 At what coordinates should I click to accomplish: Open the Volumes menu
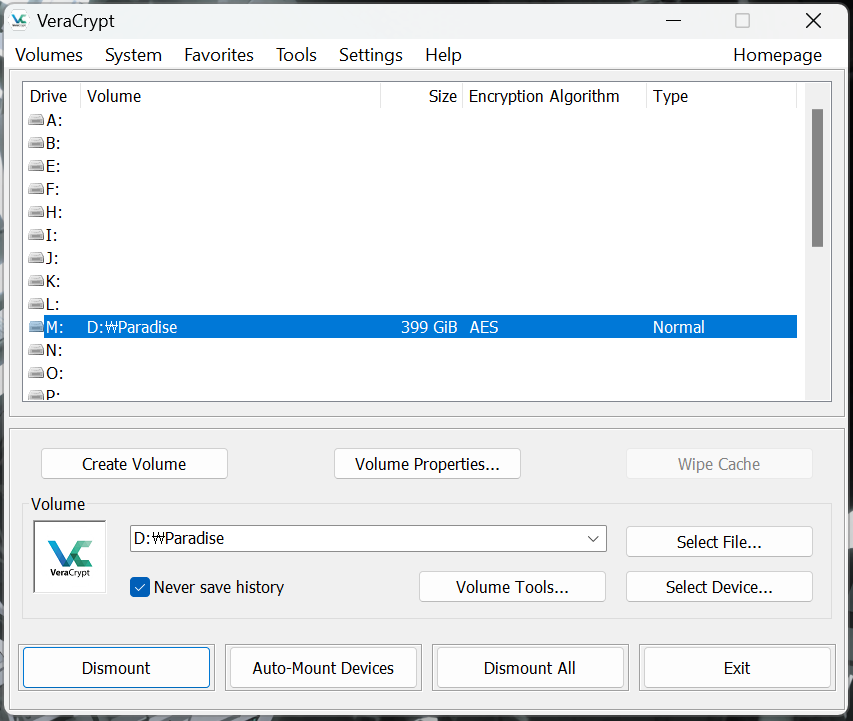(49, 55)
